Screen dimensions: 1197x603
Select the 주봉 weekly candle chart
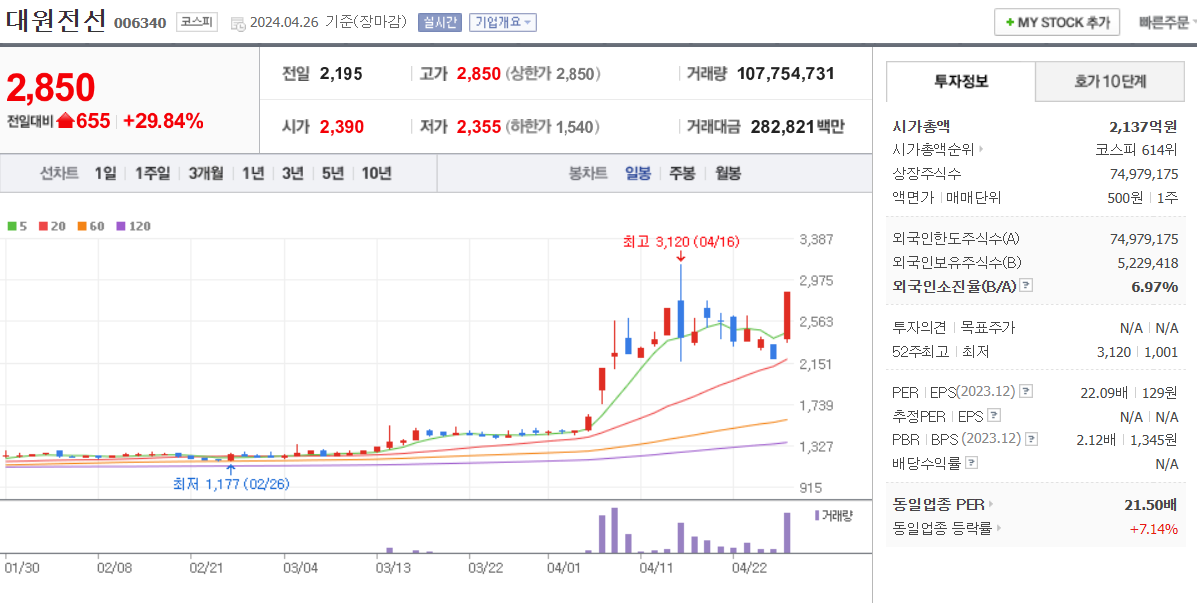pos(682,173)
